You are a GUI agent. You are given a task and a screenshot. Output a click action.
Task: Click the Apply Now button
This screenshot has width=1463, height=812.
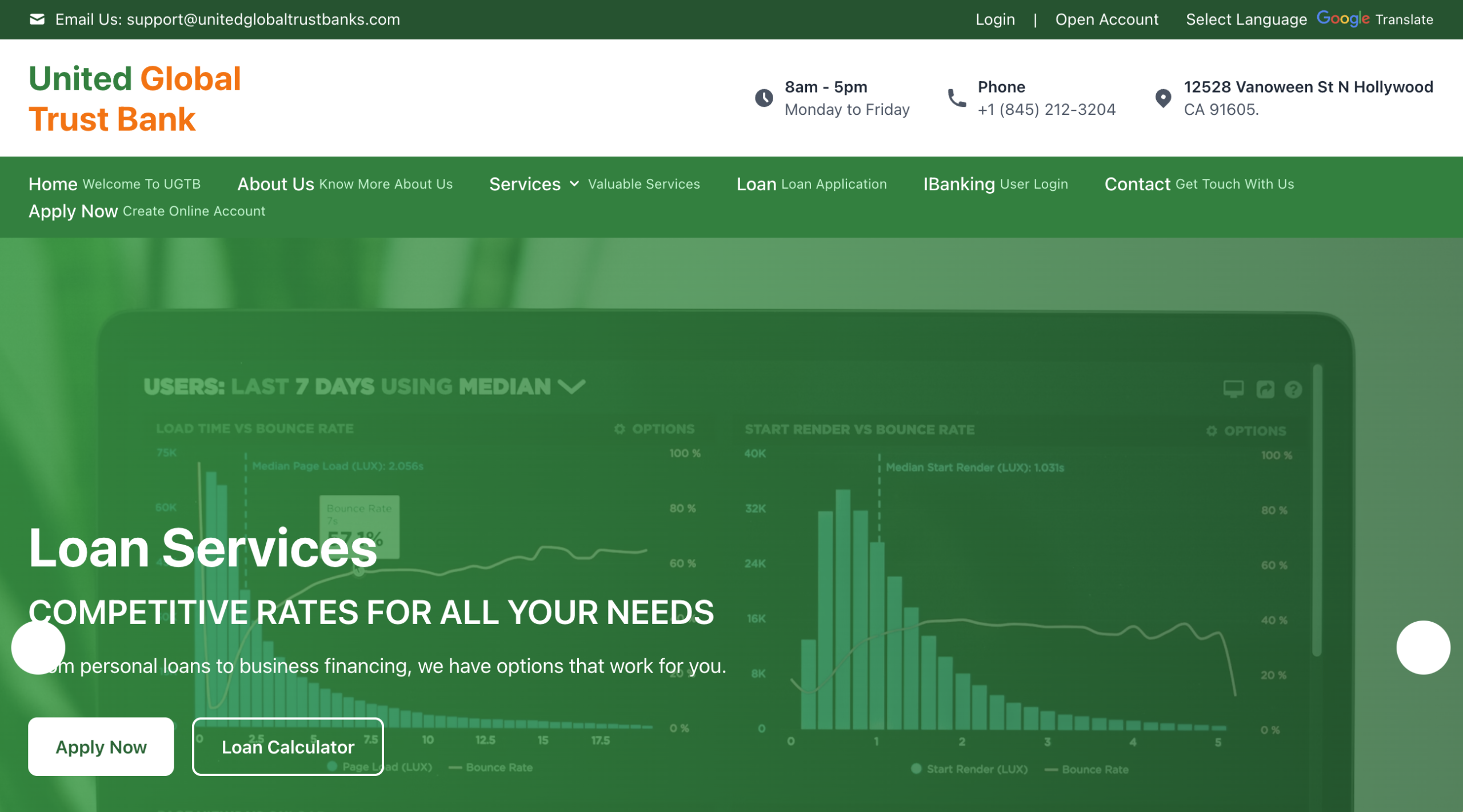[x=101, y=746]
